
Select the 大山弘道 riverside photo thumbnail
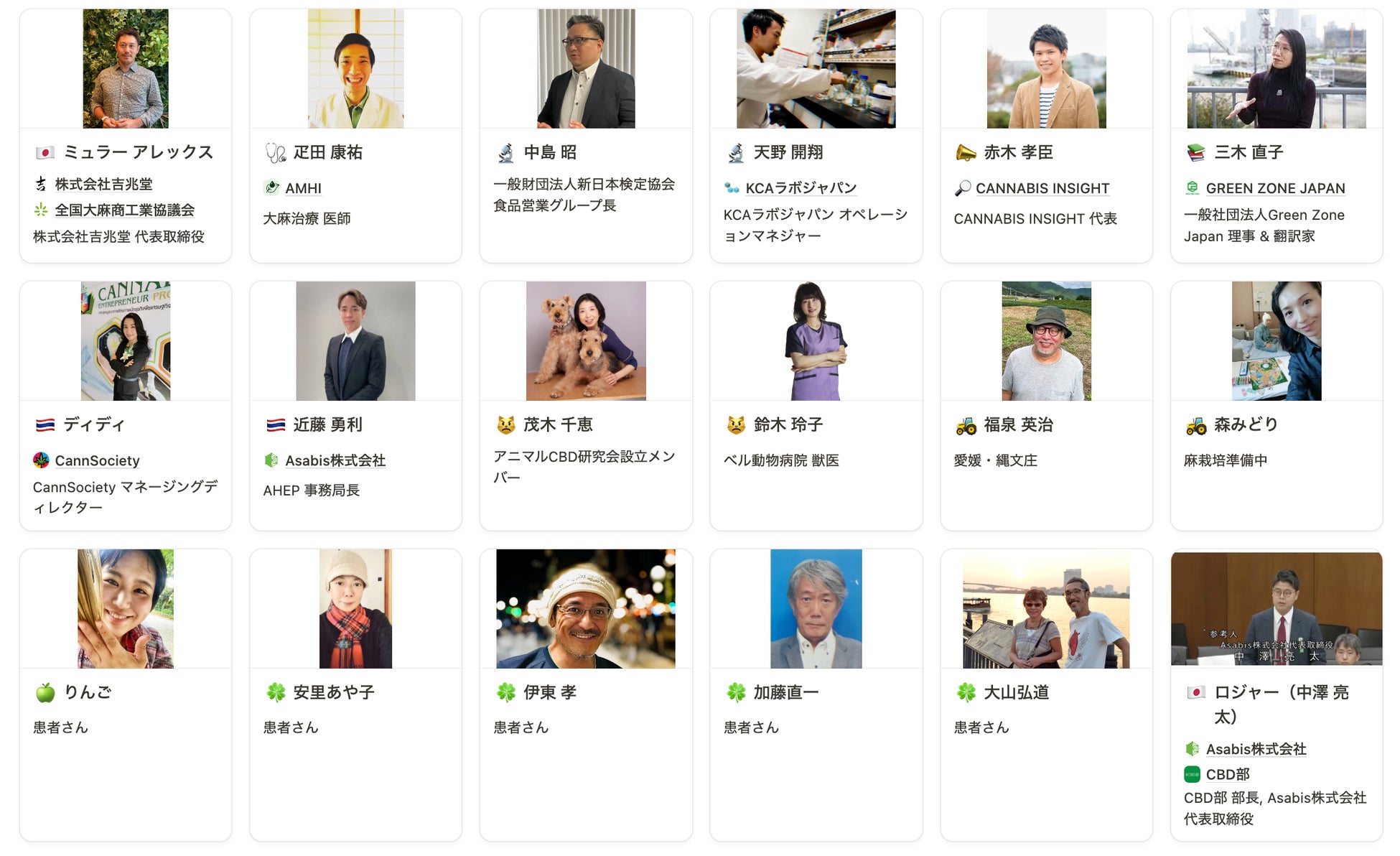point(1046,609)
